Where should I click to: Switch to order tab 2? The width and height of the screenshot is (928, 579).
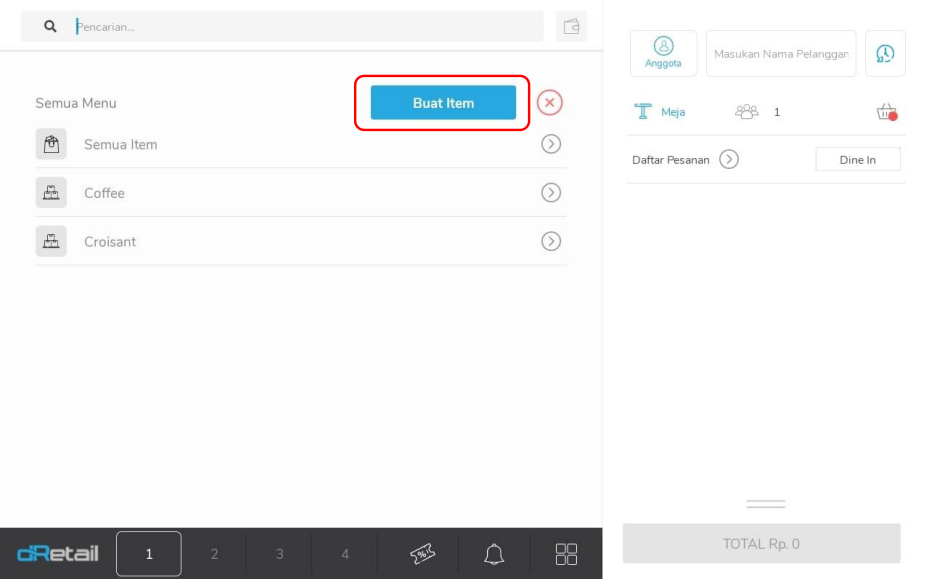tap(214, 554)
